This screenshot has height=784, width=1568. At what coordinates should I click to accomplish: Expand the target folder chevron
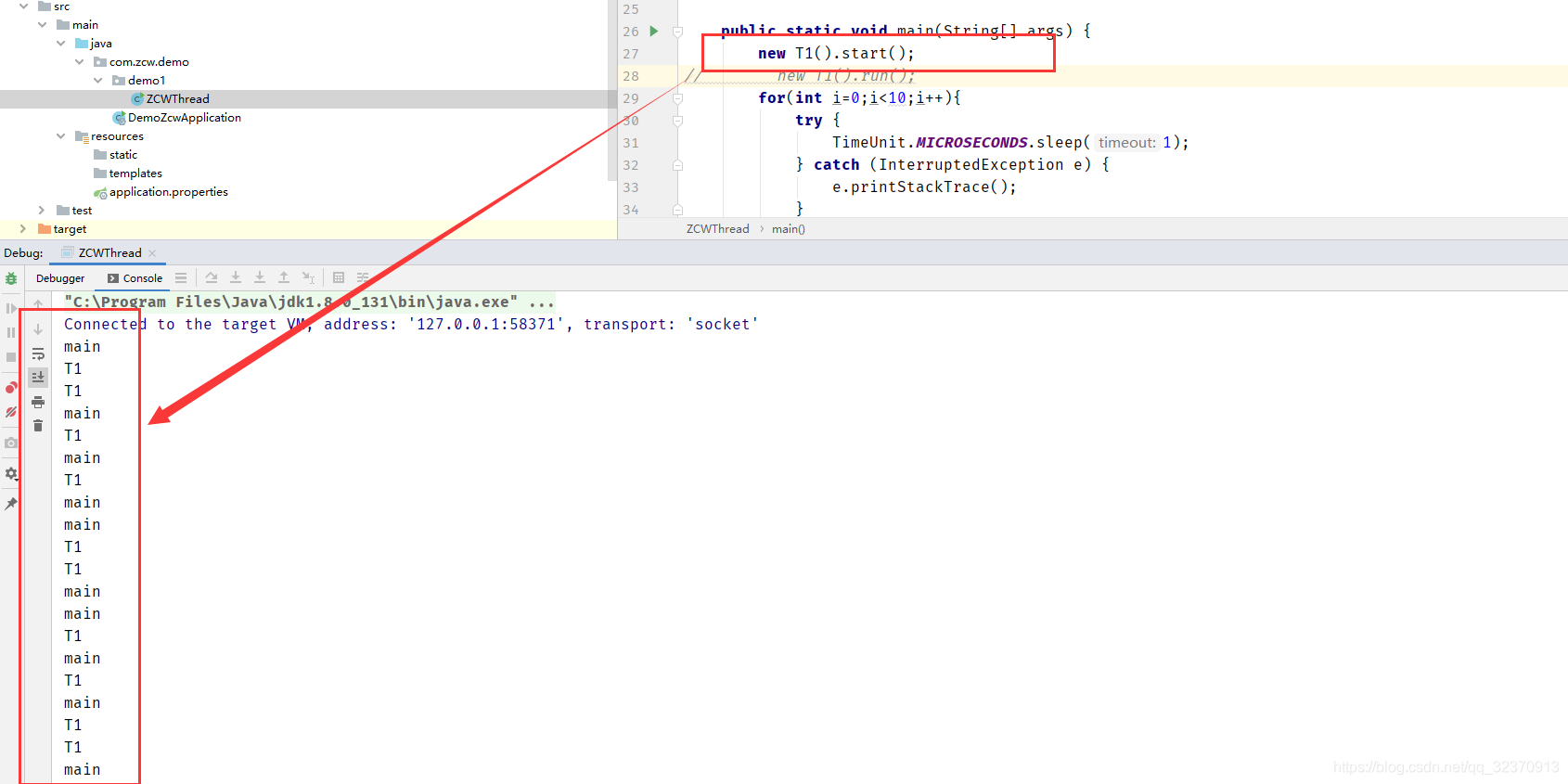23,229
